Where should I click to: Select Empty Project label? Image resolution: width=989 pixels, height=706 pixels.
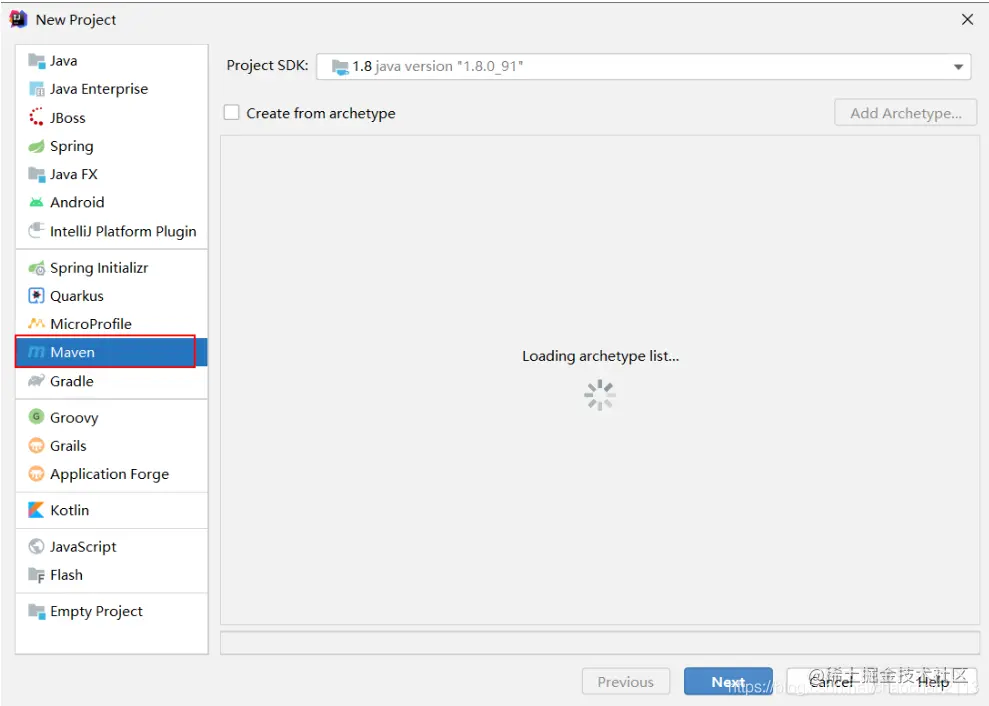click(97, 611)
